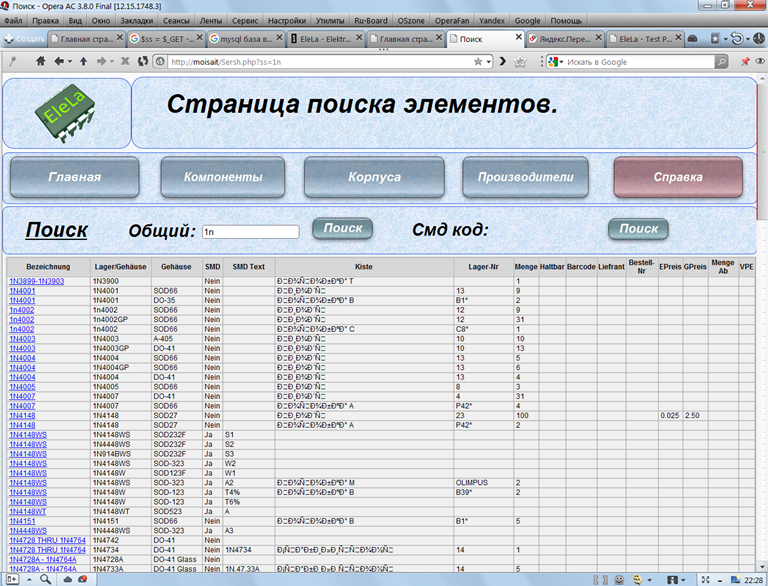Open the forward button history dropdown arrow
This screenshot has width=768, height=586.
click(x=112, y=62)
